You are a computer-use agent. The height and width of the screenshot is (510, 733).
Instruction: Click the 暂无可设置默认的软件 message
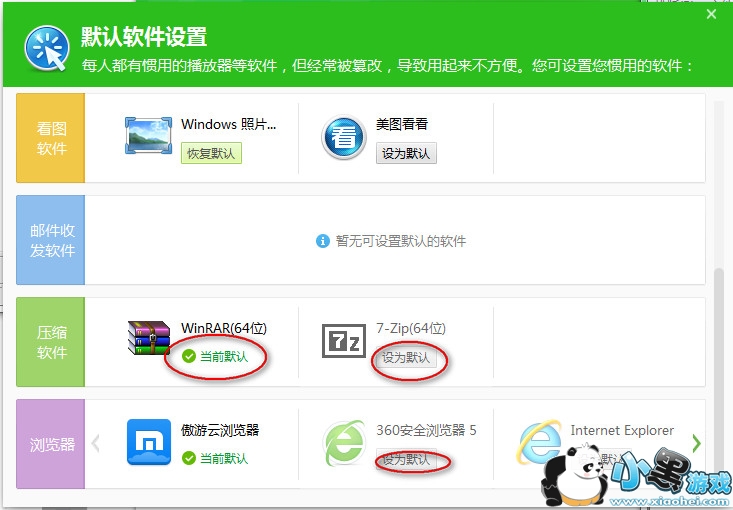point(401,241)
